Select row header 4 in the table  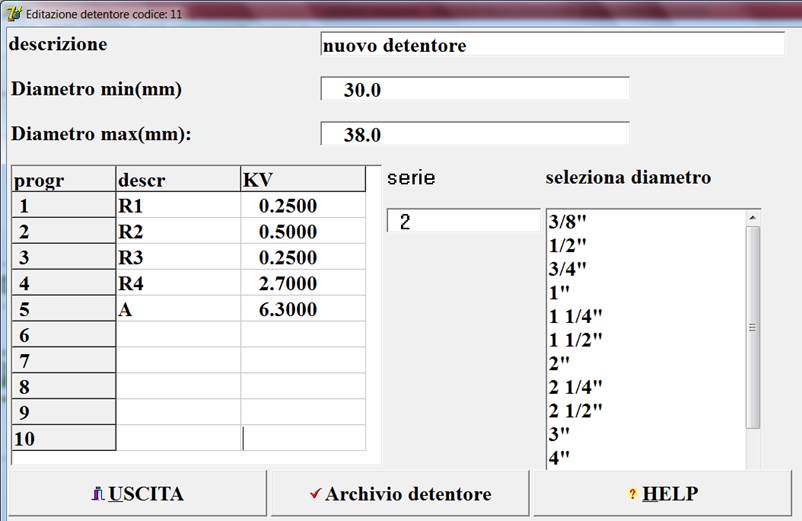[x=64, y=283]
